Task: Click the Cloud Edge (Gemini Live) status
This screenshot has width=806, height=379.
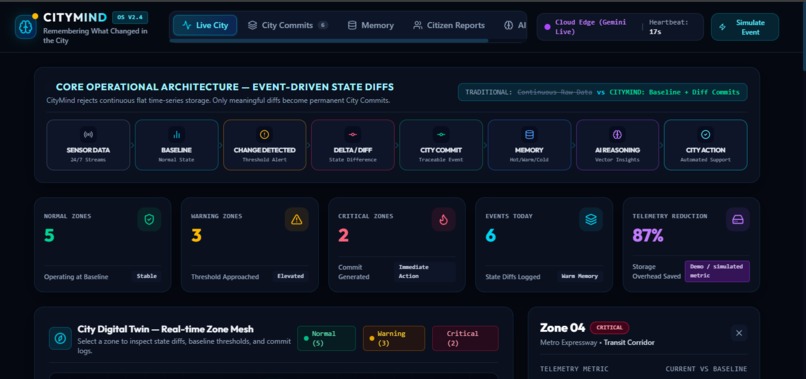Action: click(589, 27)
